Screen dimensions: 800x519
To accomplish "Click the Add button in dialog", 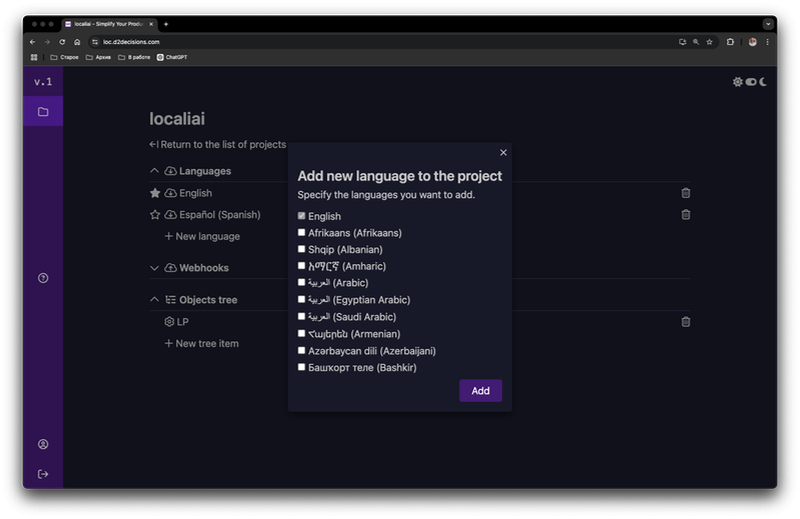I will pyautogui.click(x=480, y=390).
